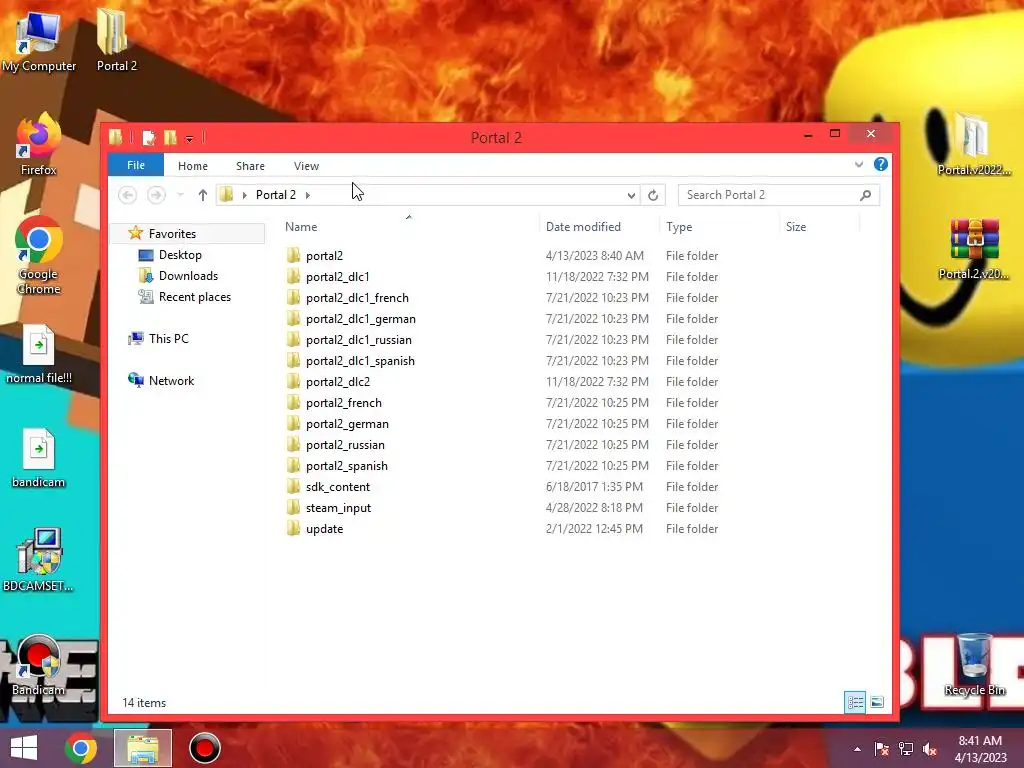Click the Action Center flag icon
Image resolution: width=1024 pixels, height=768 pixels.
click(881, 749)
